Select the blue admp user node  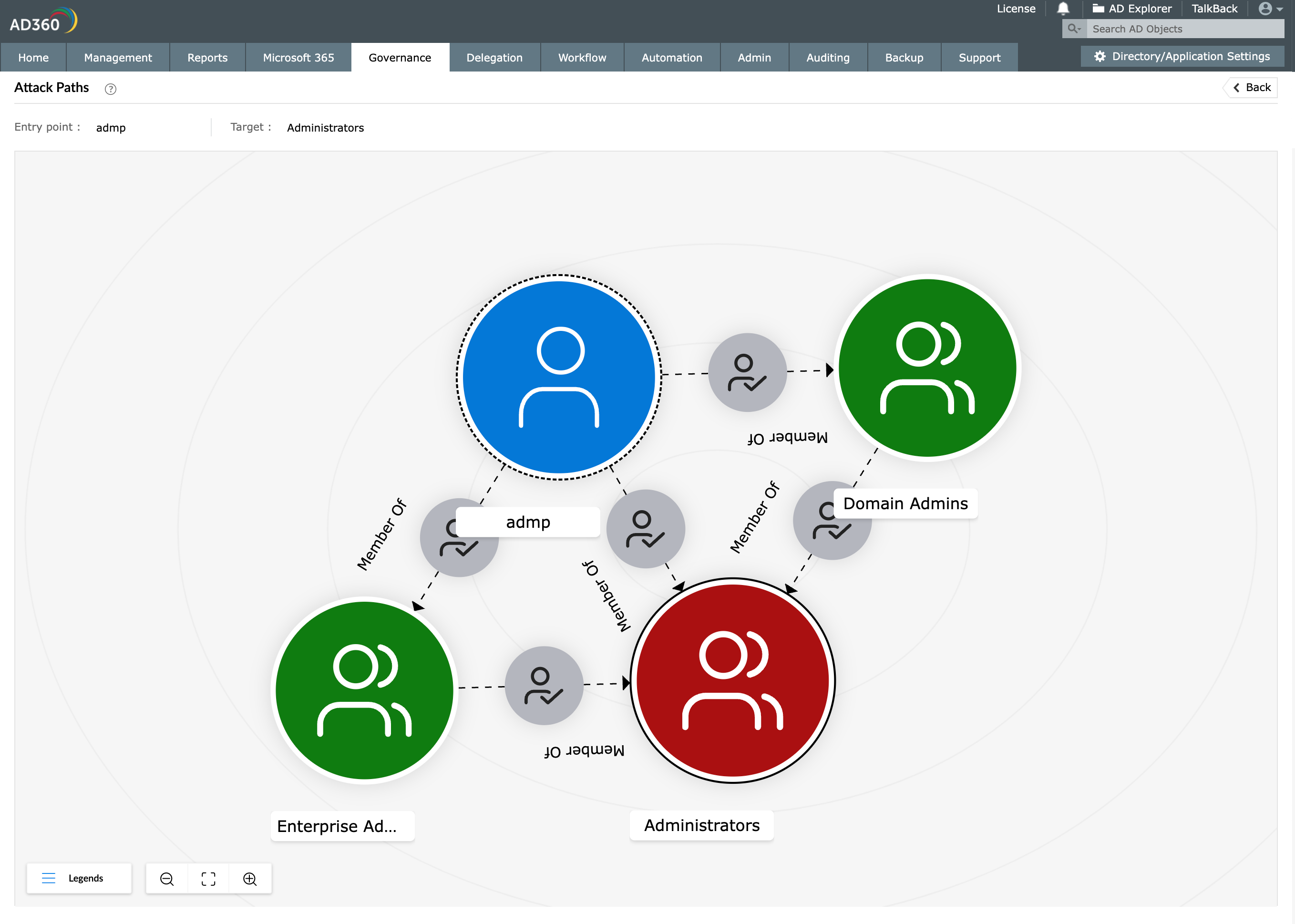pyautogui.click(x=559, y=377)
